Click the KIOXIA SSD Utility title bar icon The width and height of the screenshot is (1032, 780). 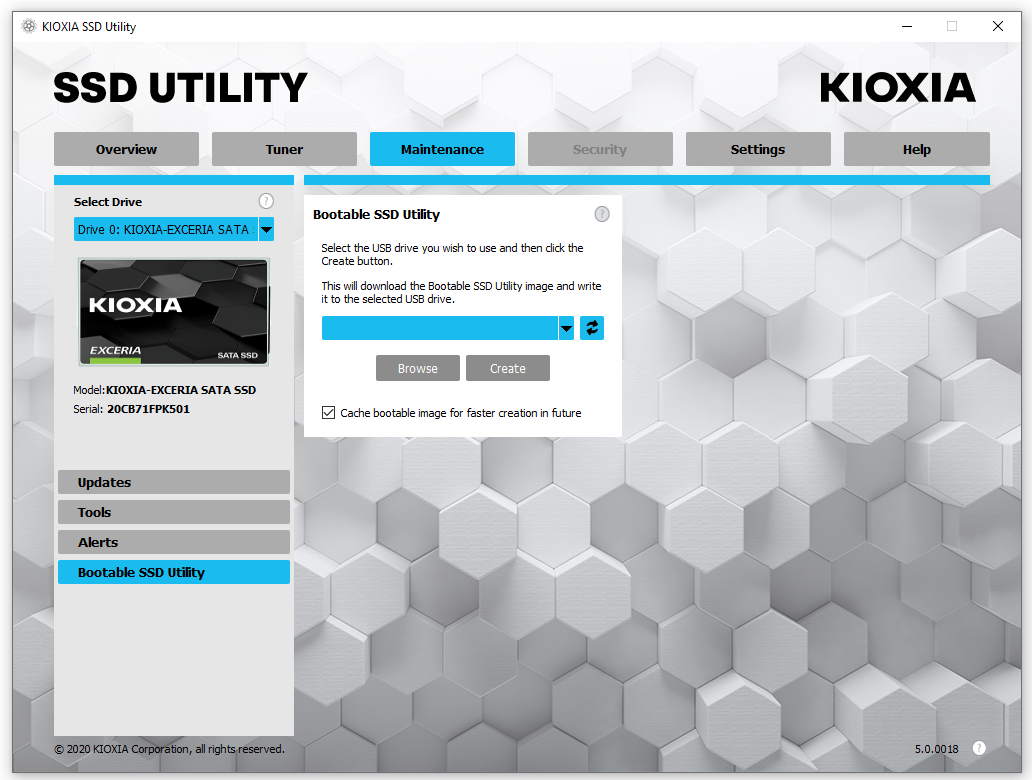point(29,26)
